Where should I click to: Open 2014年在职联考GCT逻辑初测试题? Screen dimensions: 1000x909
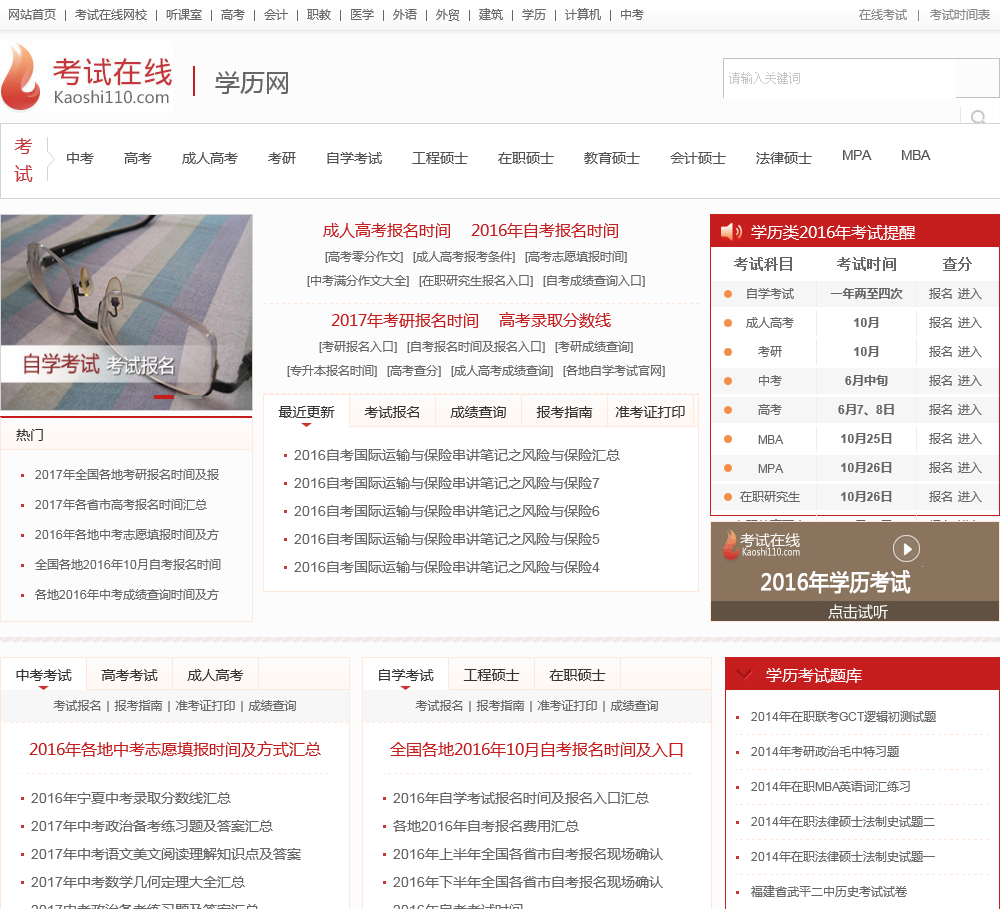[x=843, y=717]
